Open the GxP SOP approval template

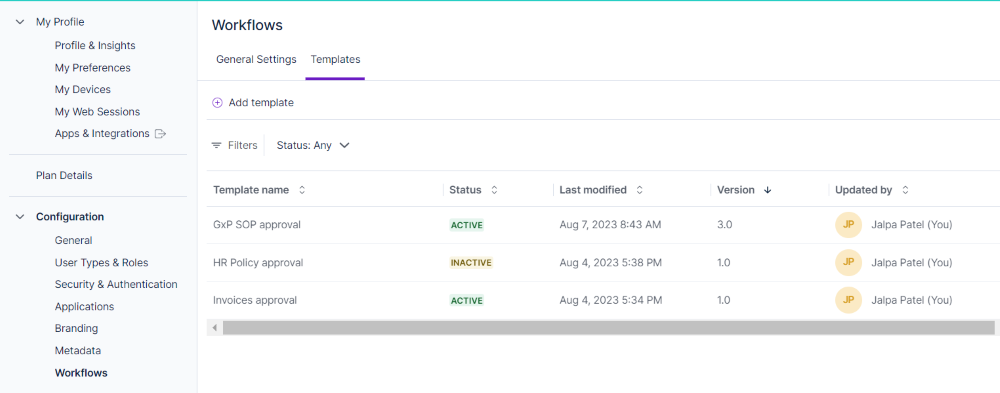257,225
